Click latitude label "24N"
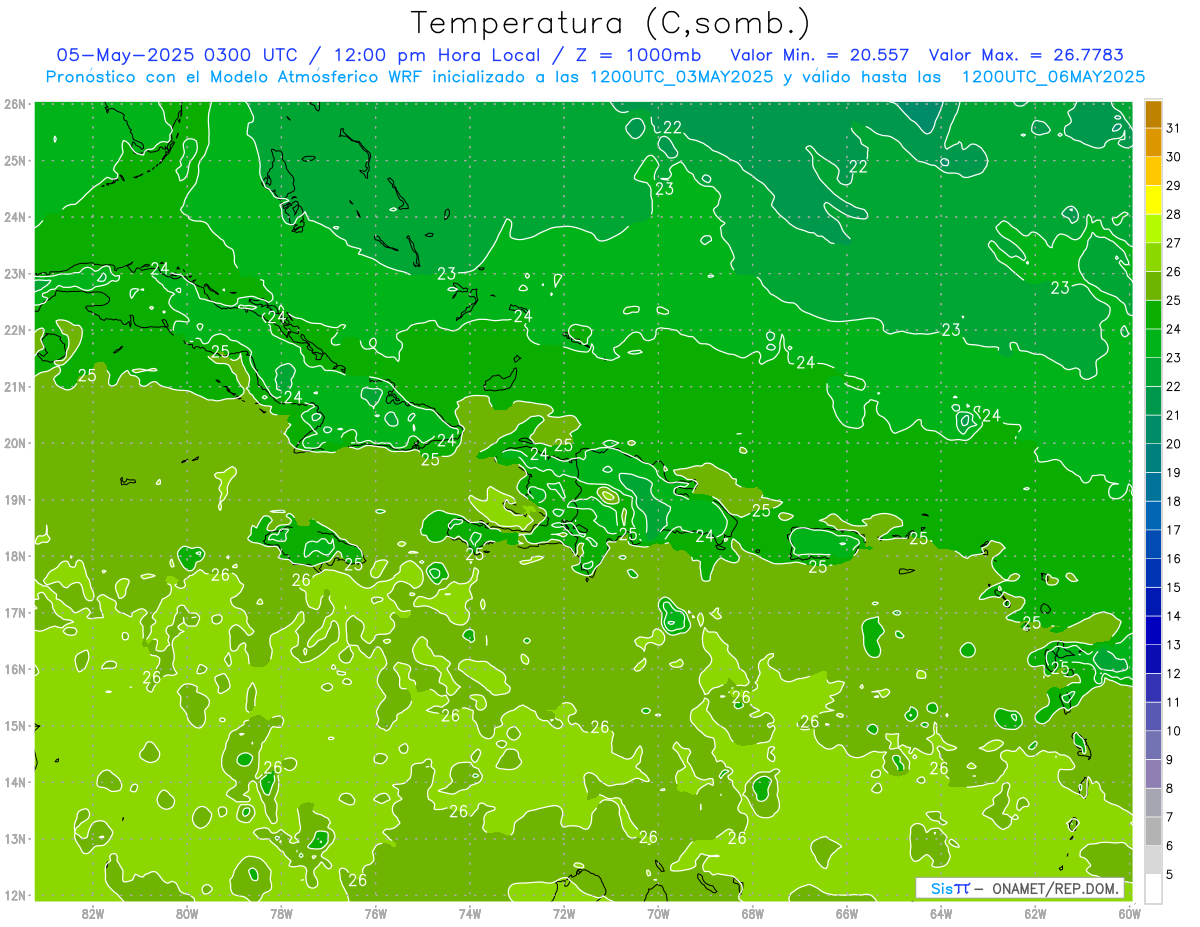 click(x=15, y=216)
